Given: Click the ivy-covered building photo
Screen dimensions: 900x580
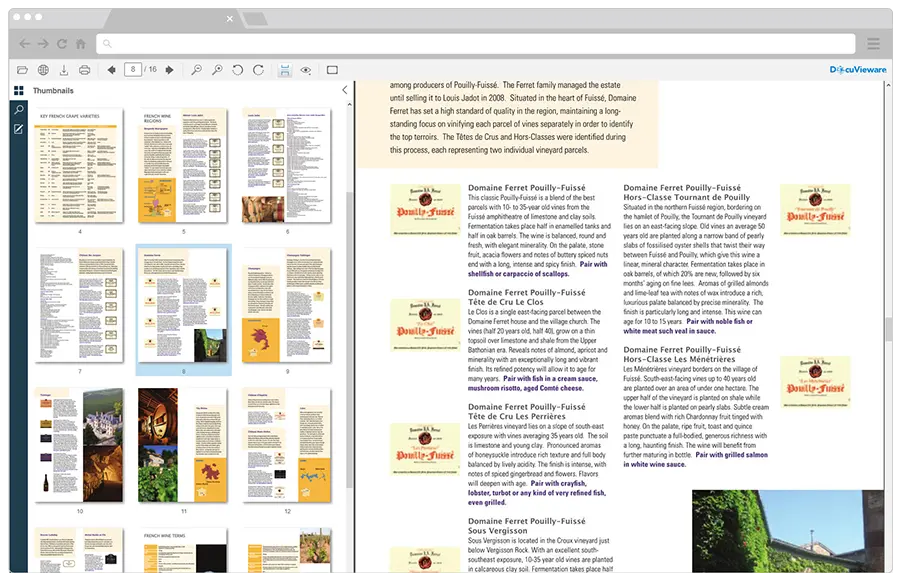Looking at the screenshot, I should (x=788, y=531).
